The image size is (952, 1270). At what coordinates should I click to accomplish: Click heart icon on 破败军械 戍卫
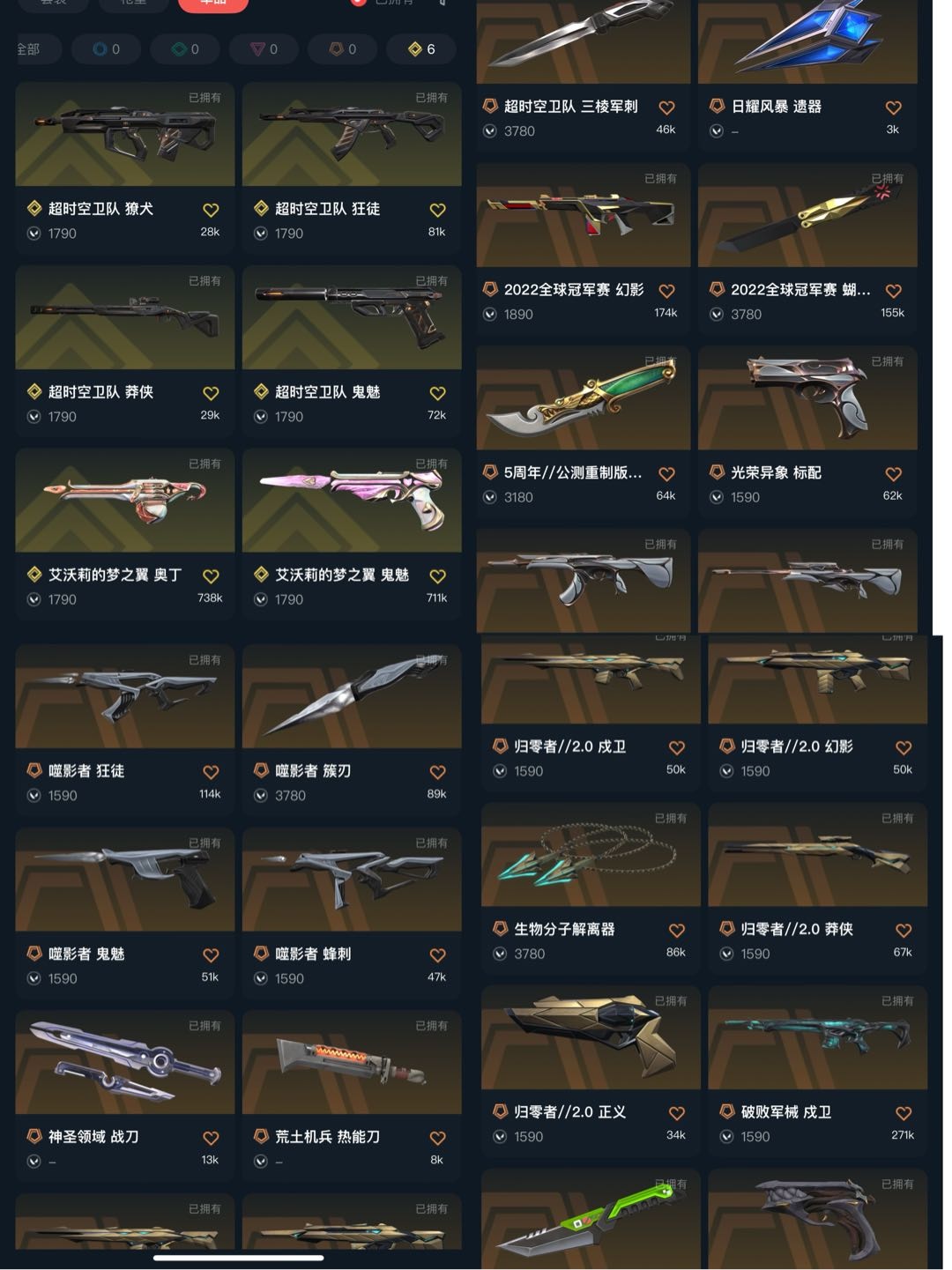tap(904, 1113)
